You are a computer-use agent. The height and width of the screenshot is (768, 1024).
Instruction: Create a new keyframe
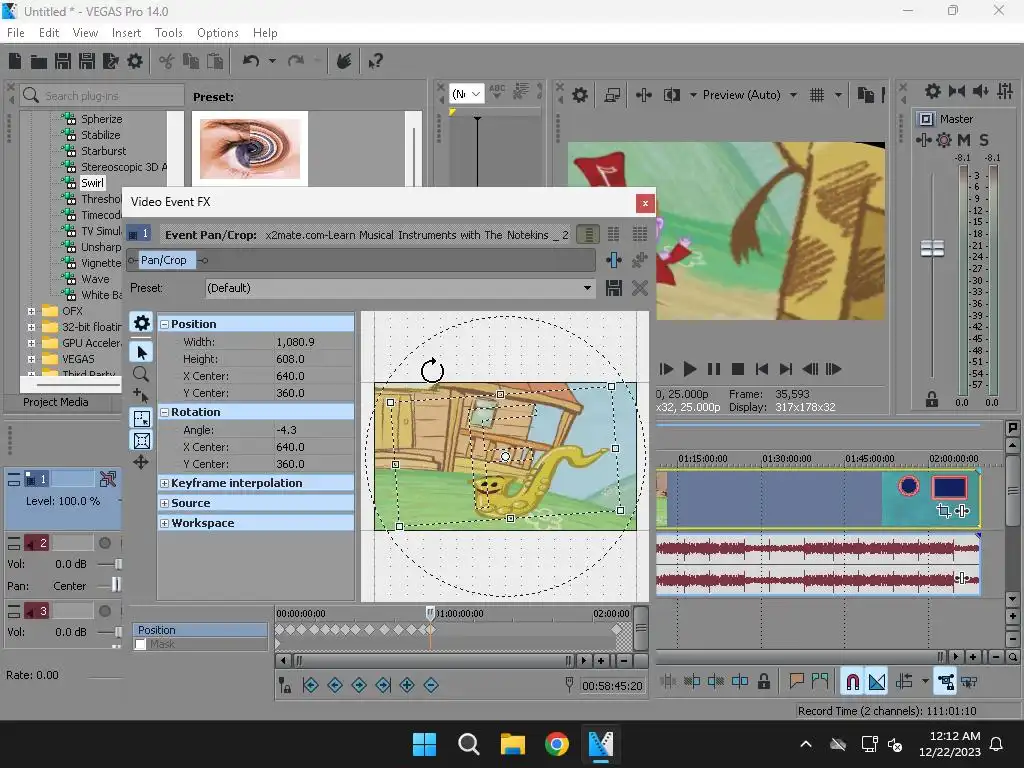click(407, 685)
